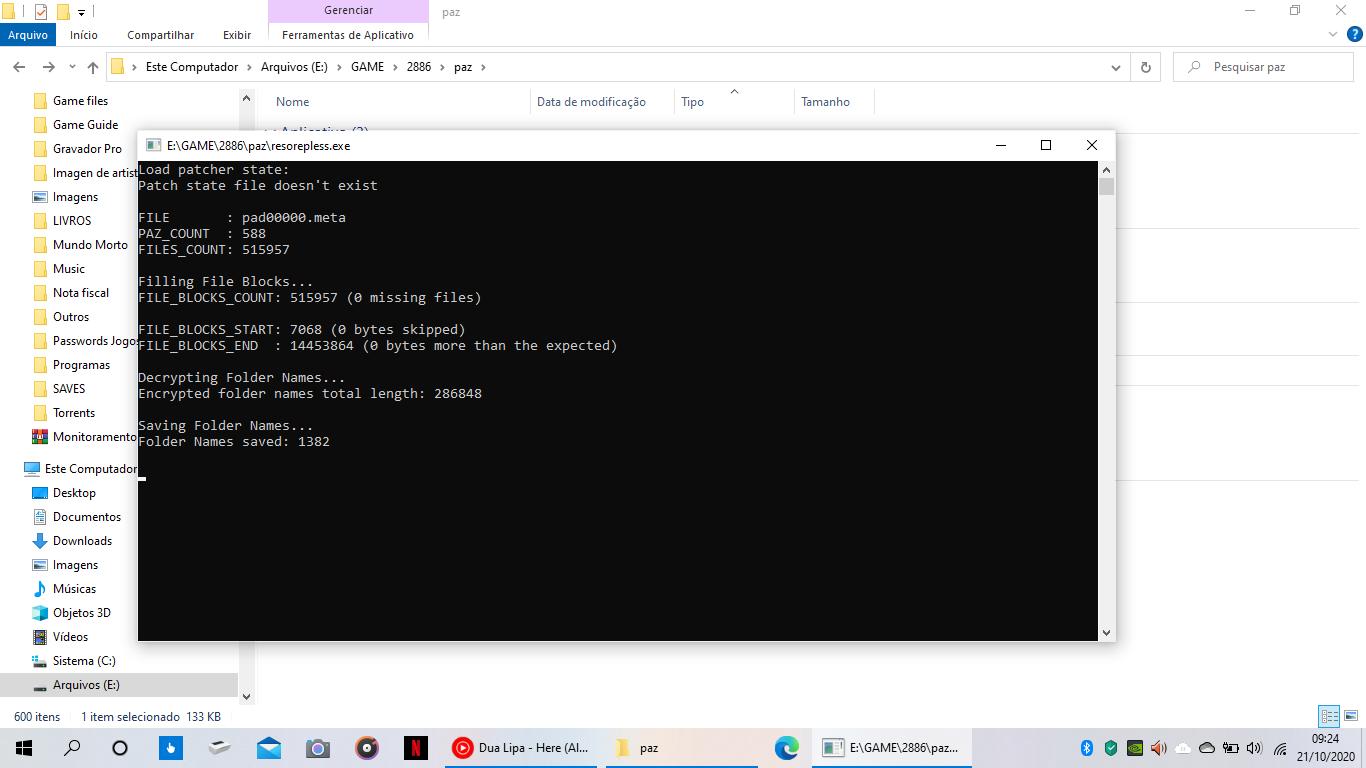The height and width of the screenshot is (768, 1366).
Task: Click GAME in the breadcrumb path
Action: pyautogui.click(x=367, y=67)
